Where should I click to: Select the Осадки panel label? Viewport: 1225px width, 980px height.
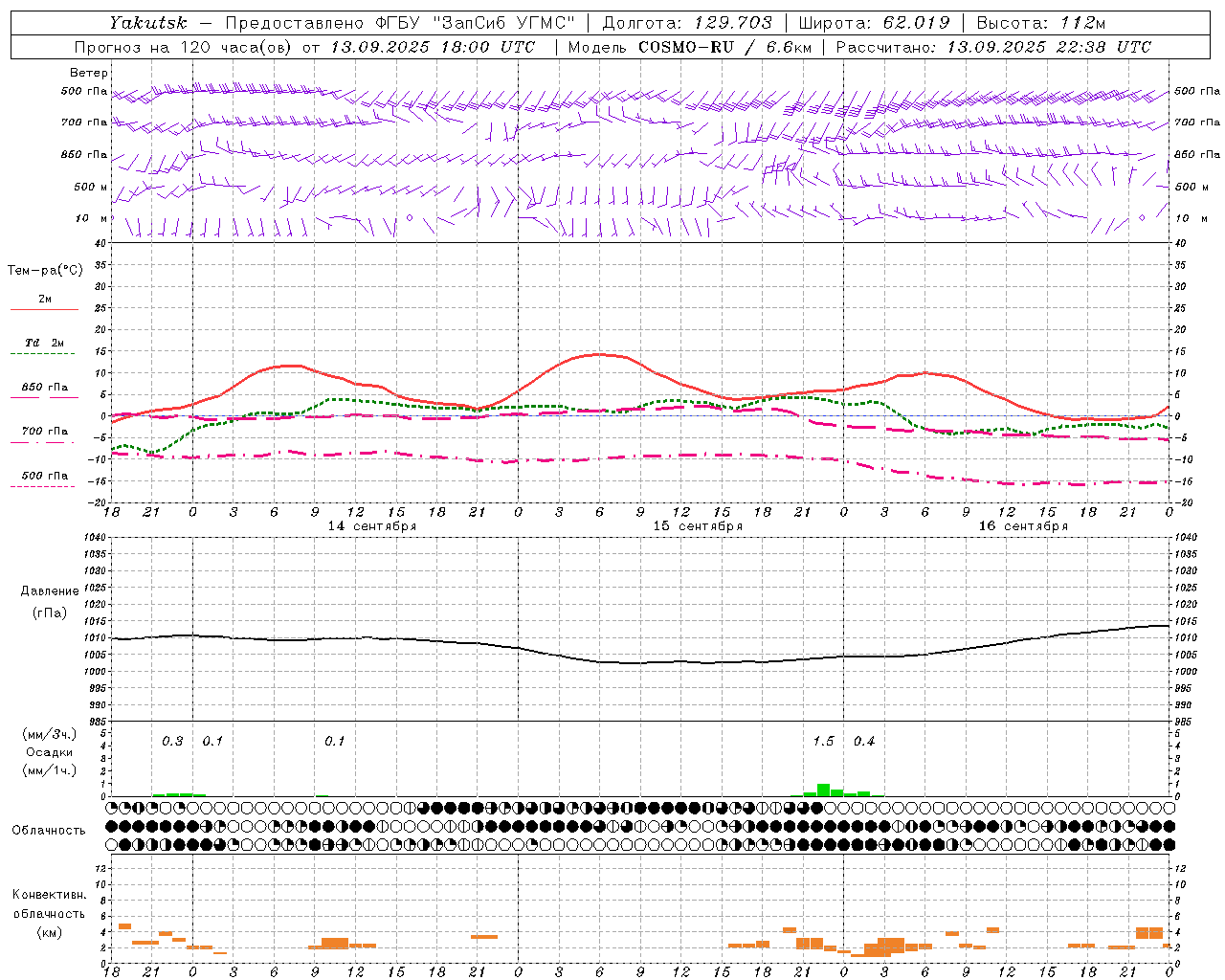[x=50, y=752]
